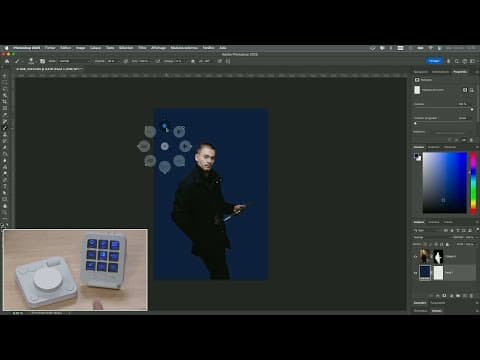Open the Layers panel flyout menu
The height and width of the screenshot is (360, 480).
tap(477, 222)
